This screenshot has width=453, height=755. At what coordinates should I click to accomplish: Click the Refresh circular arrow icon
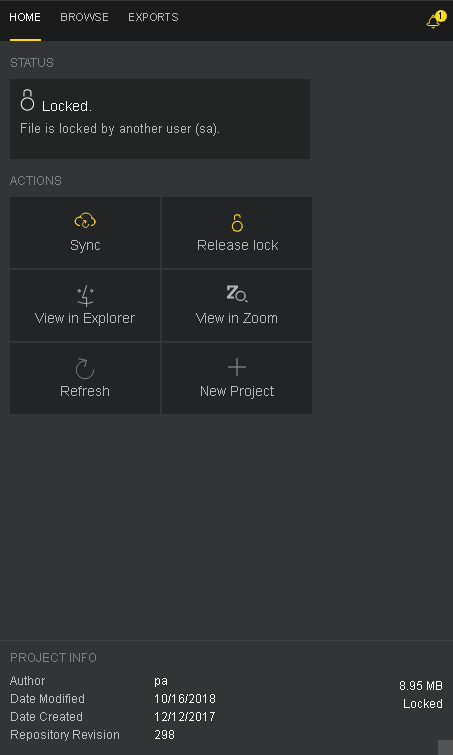(x=85, y=368)
